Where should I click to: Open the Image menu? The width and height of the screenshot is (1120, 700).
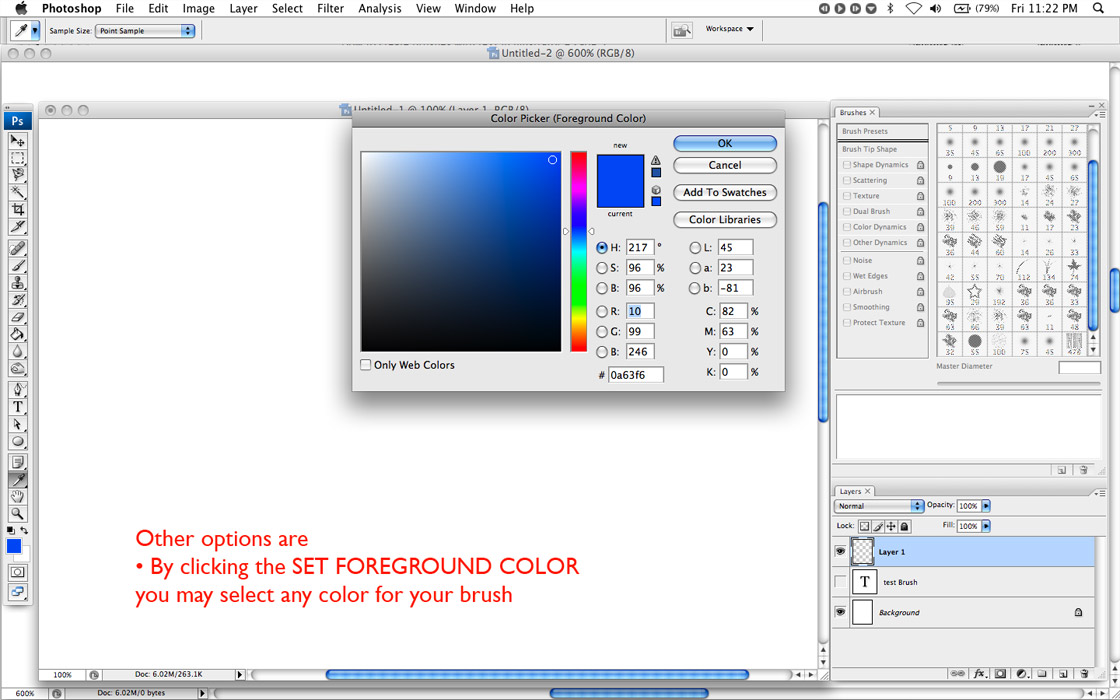pyautogui.click(x=199, y=9)
